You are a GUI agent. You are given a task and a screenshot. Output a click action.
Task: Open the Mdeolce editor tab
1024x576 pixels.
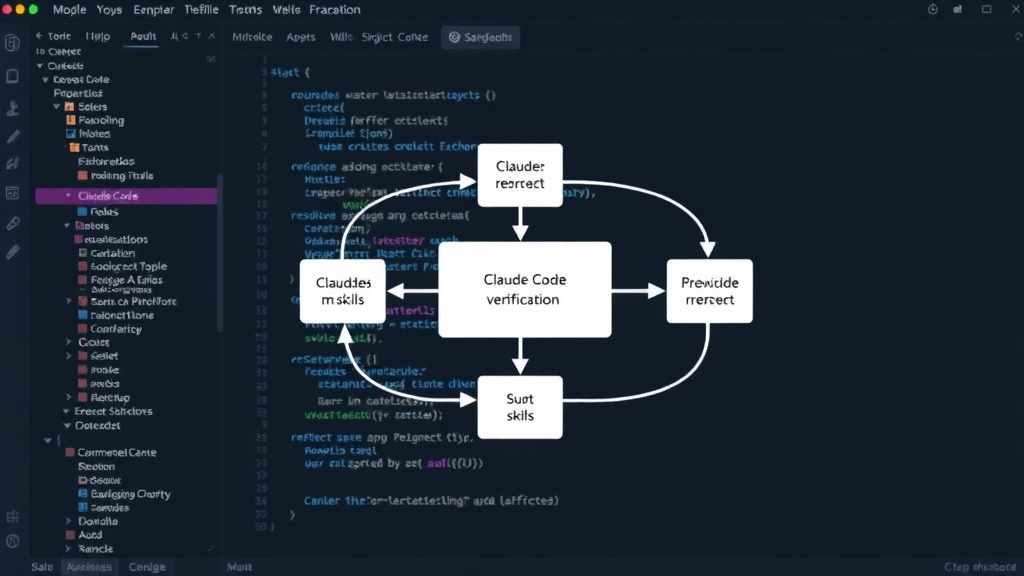[252, 37]
